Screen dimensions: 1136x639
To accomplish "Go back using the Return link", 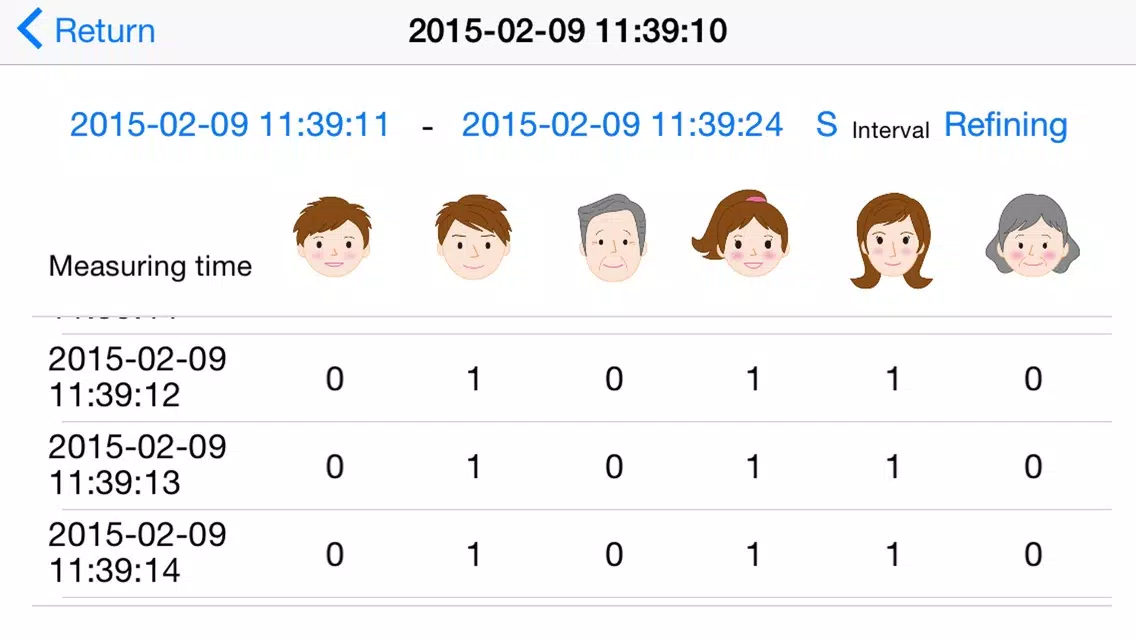I will [104, 30].
